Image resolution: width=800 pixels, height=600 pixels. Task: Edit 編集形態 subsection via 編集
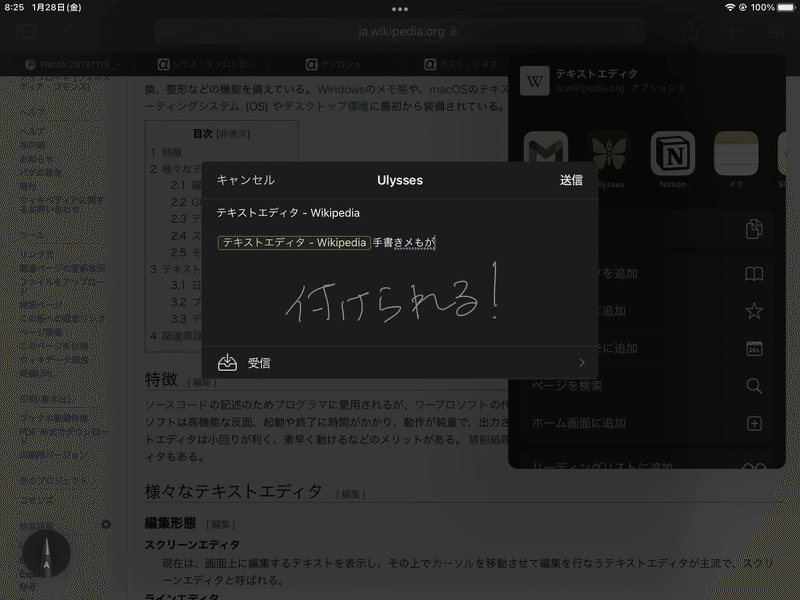click(220, 524)
